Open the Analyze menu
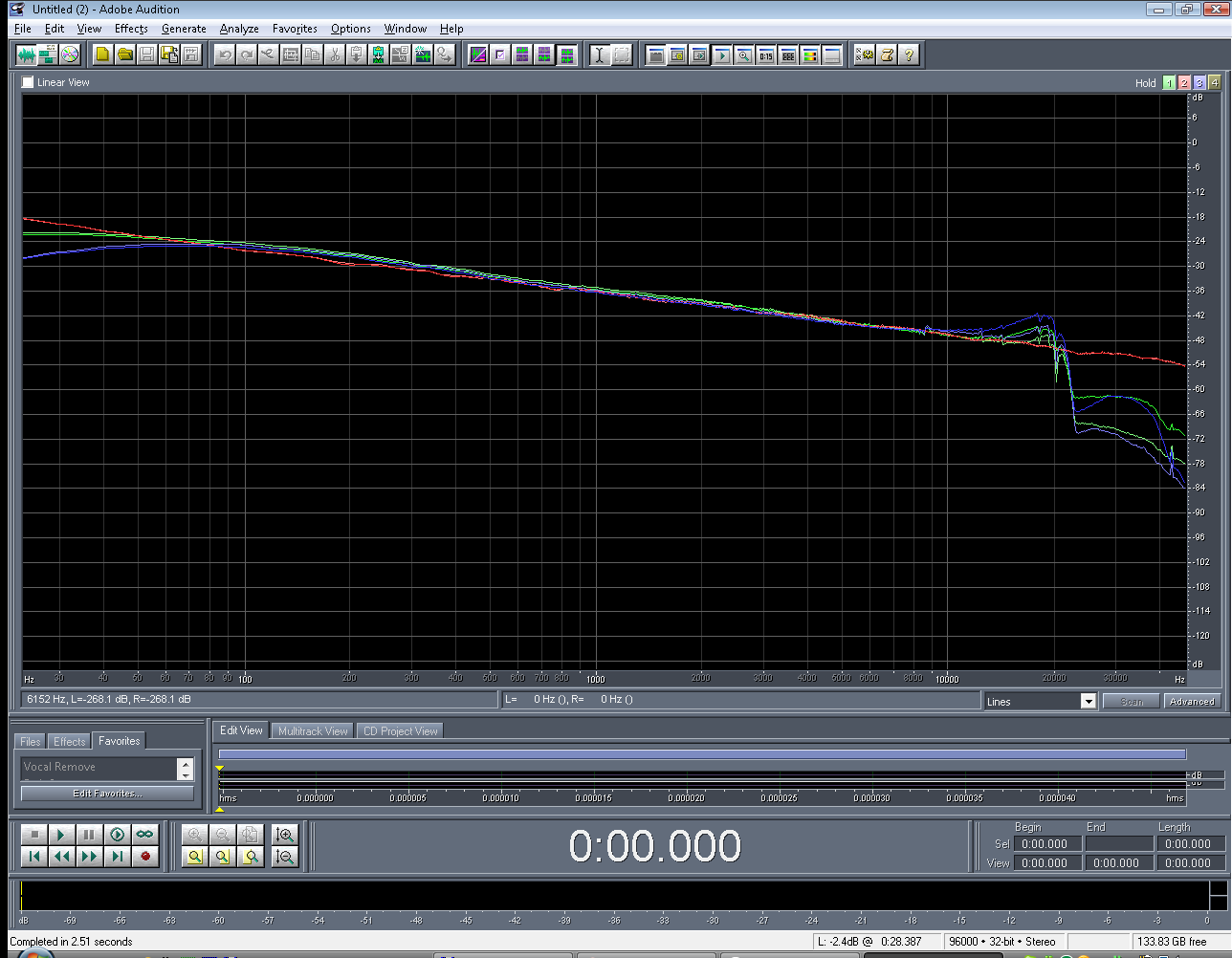The image size is (1232, 958). point(239,29)
